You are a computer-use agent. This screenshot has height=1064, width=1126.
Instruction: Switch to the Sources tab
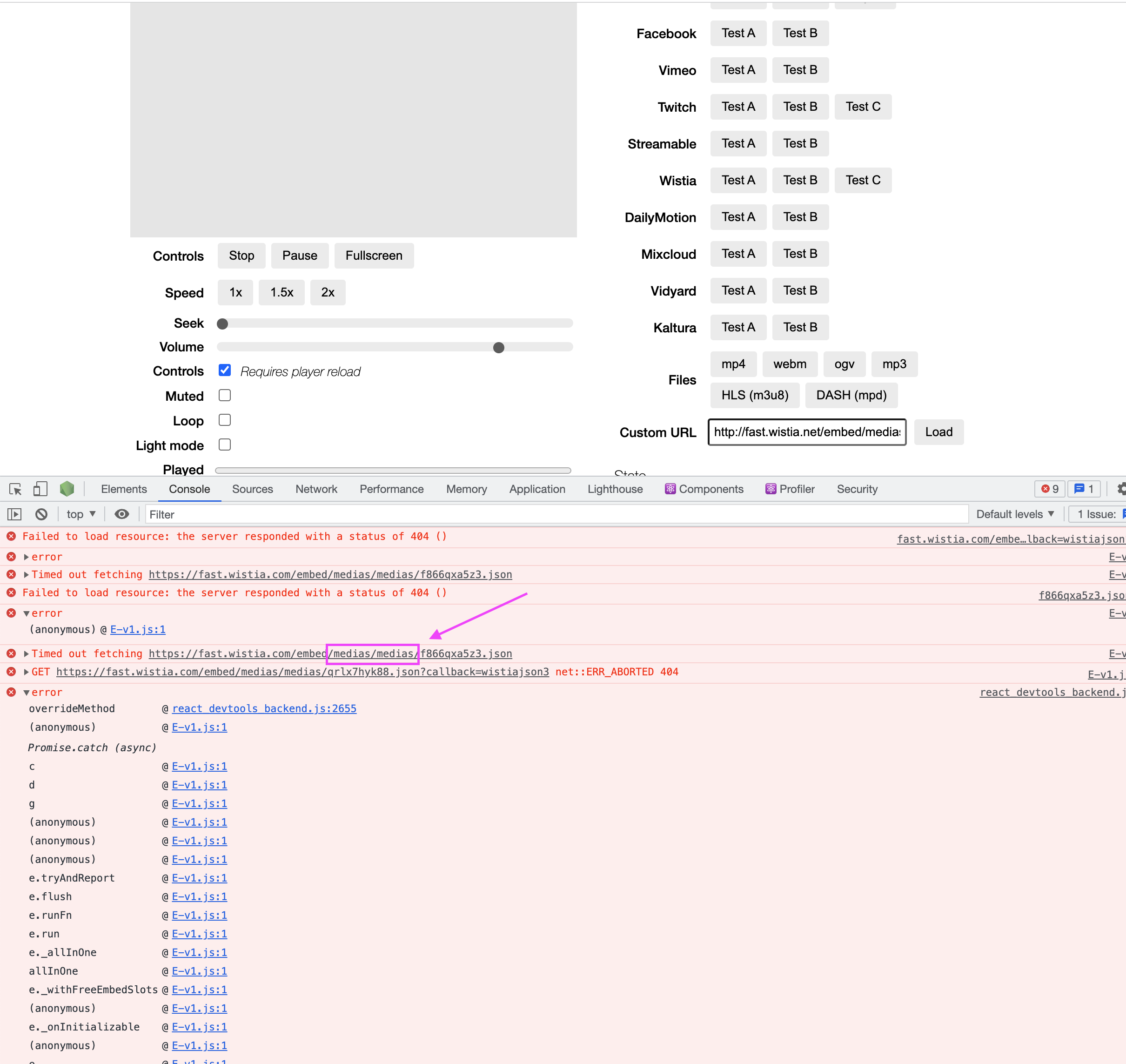[x=252, y=488]
